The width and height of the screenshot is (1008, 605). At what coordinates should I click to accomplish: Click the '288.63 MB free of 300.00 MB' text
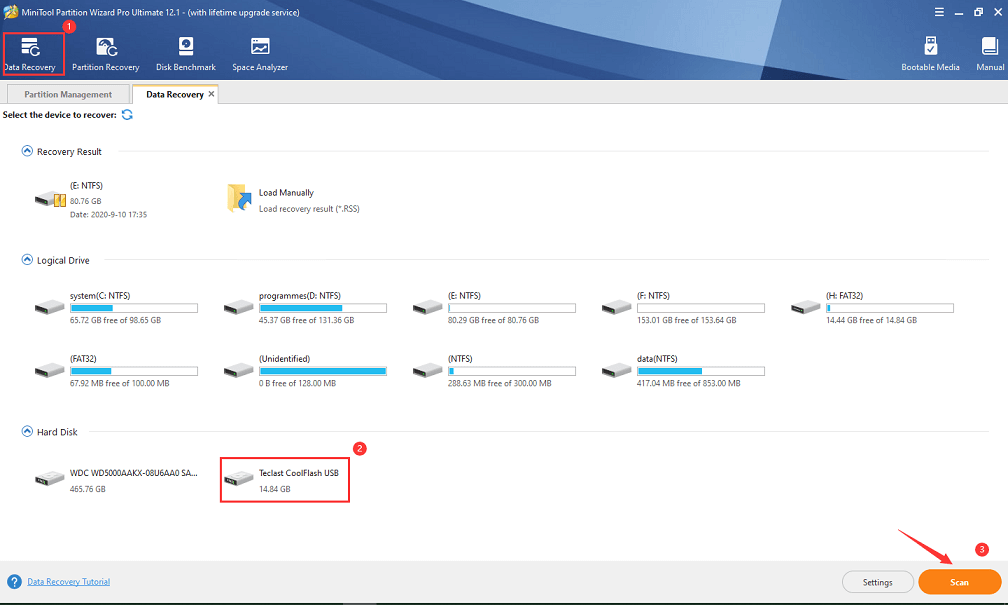(x=500, y=383)
